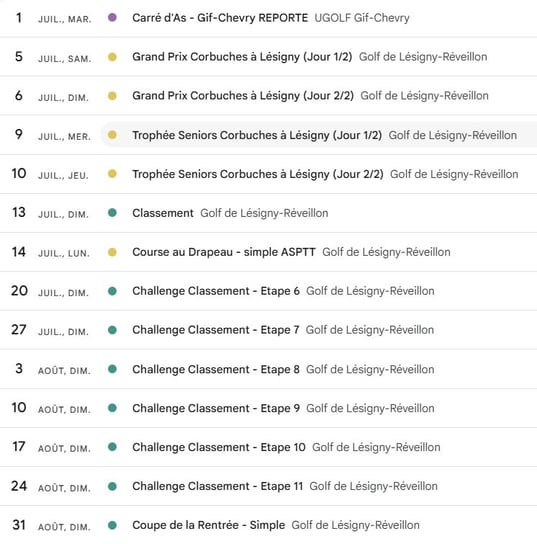The height and width of the screenshot is (544, 537).
Task: Click location text in Course au Drapeau row
Action: tap(386, 252)
